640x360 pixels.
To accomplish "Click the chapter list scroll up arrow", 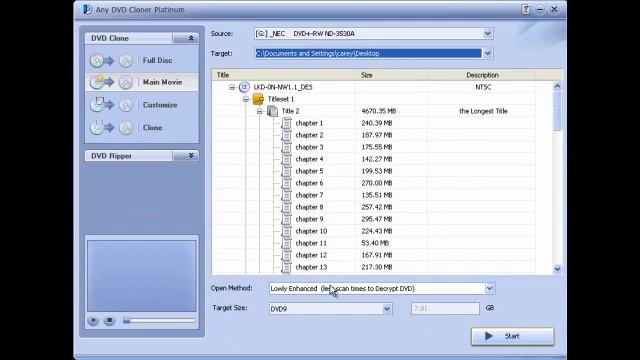I will coord(557,87).
